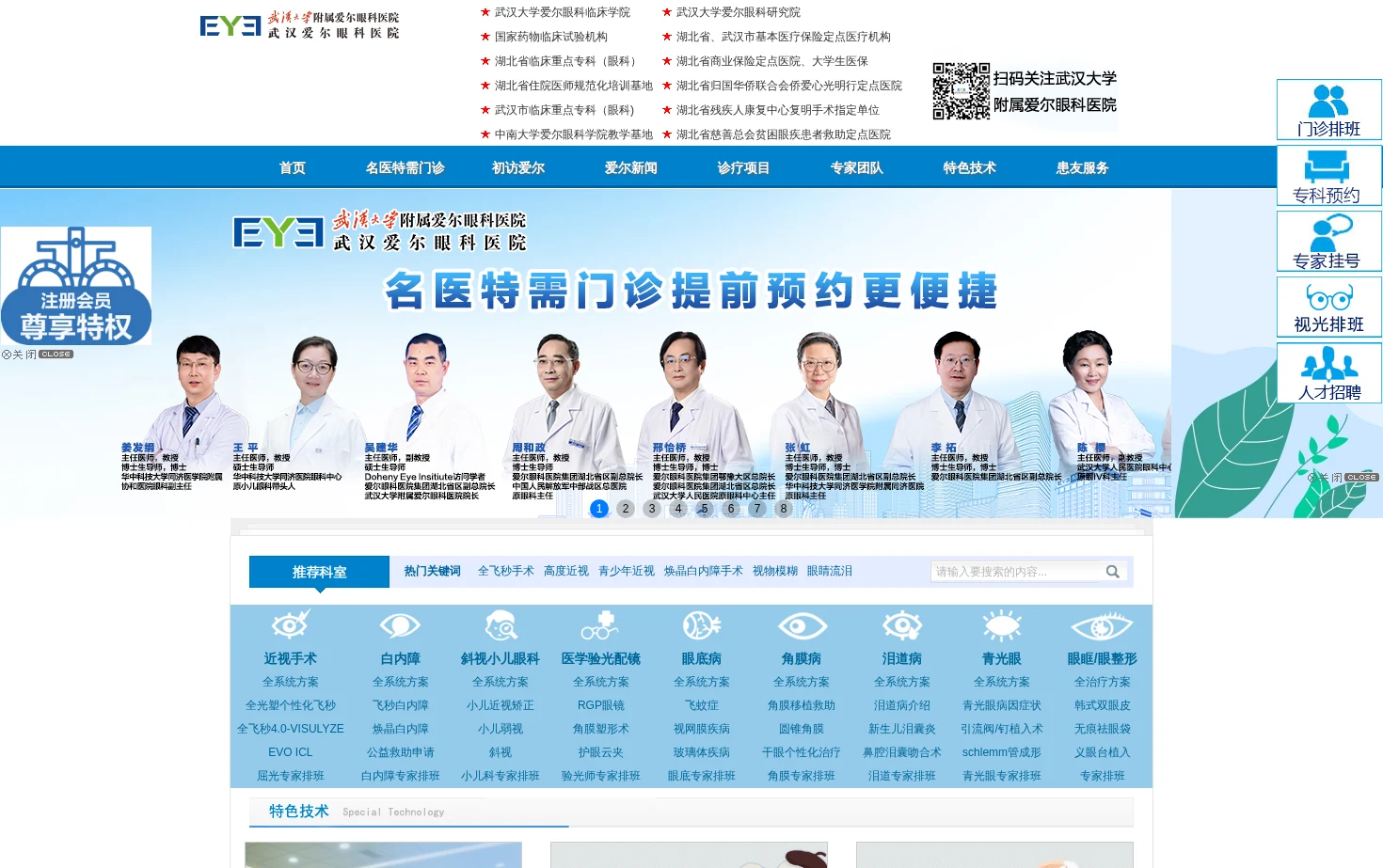This screenshot has width=1383, height=868.
Task: Close the green leaf floating ad
Action: pos(1343,478)
